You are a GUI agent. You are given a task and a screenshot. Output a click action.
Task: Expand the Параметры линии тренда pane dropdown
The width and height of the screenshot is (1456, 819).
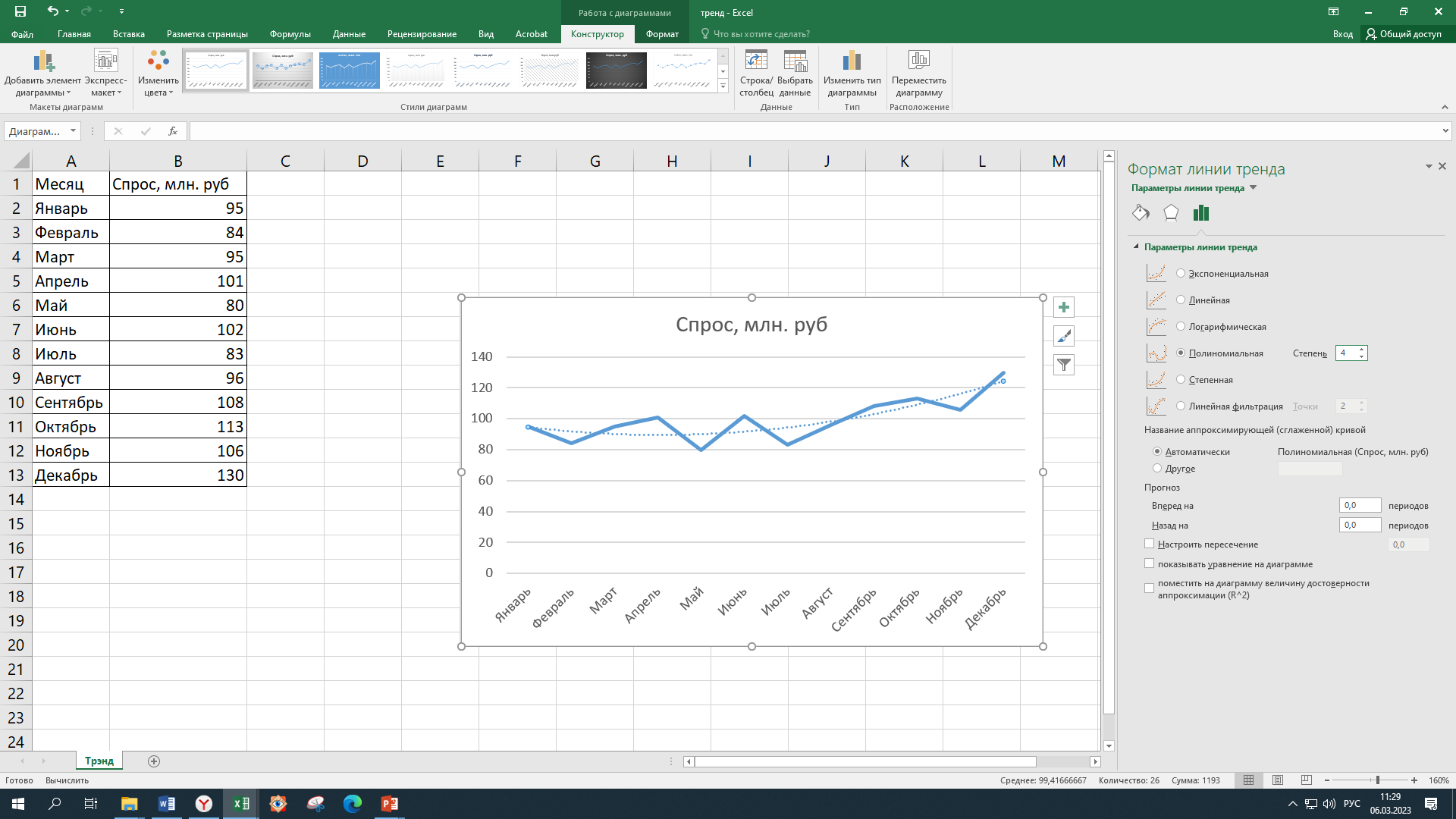tap(1253, 188)
